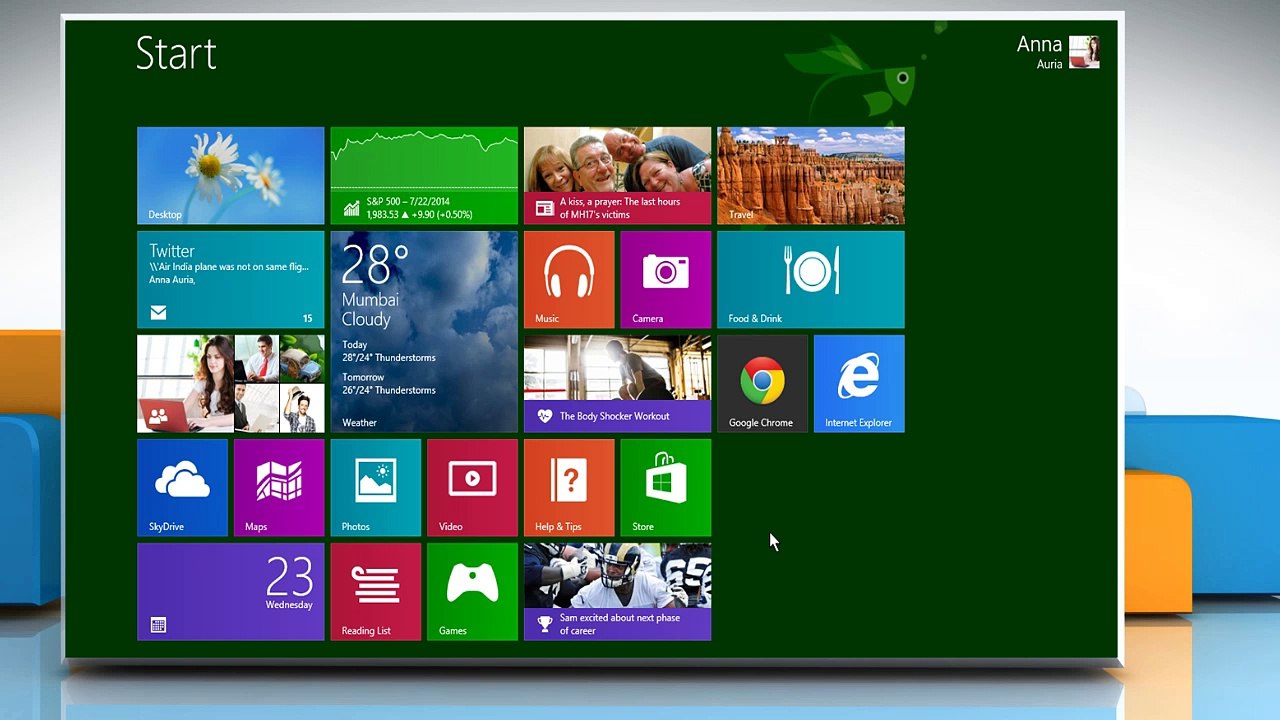
Task: Open the Store tile
Action: (666, 488)
